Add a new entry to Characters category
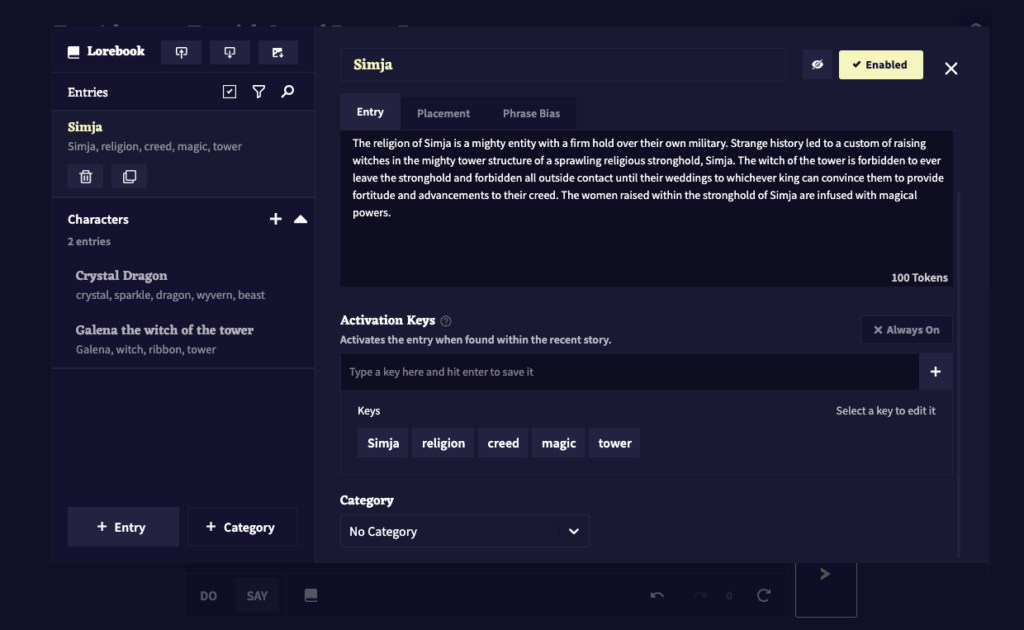 pos(276,219)
